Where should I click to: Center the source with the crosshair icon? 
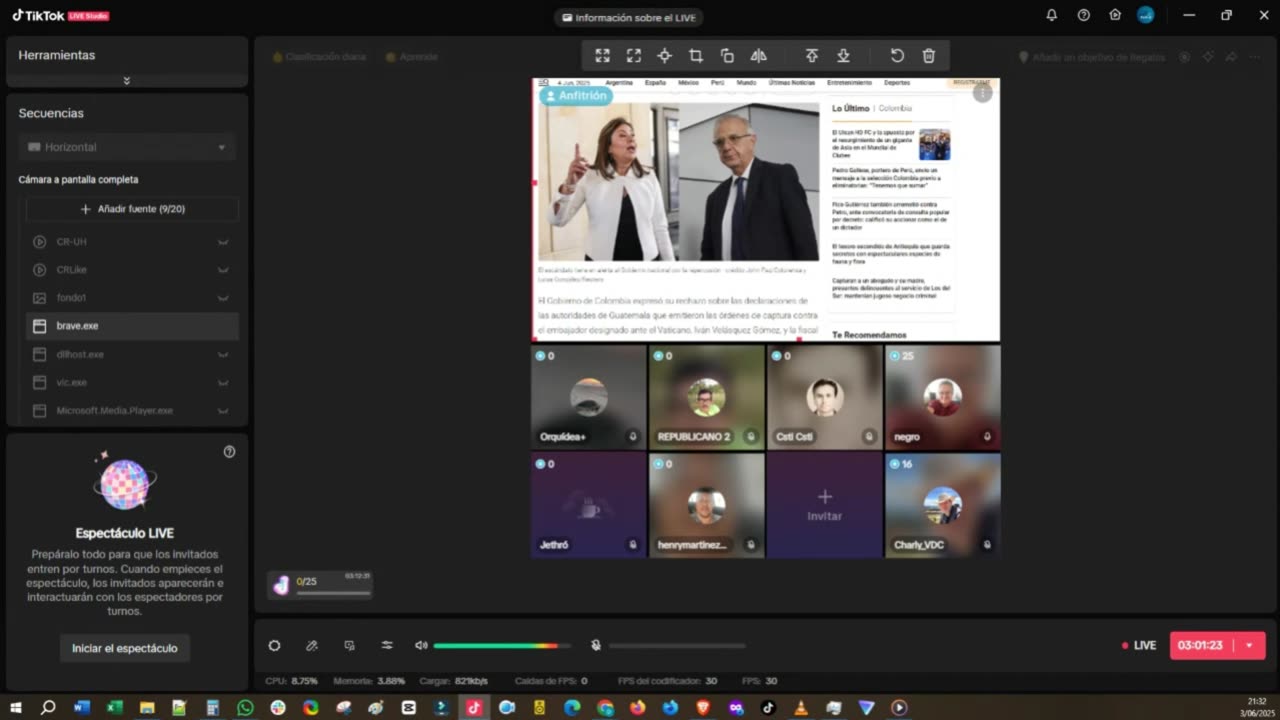click(664, 56)
